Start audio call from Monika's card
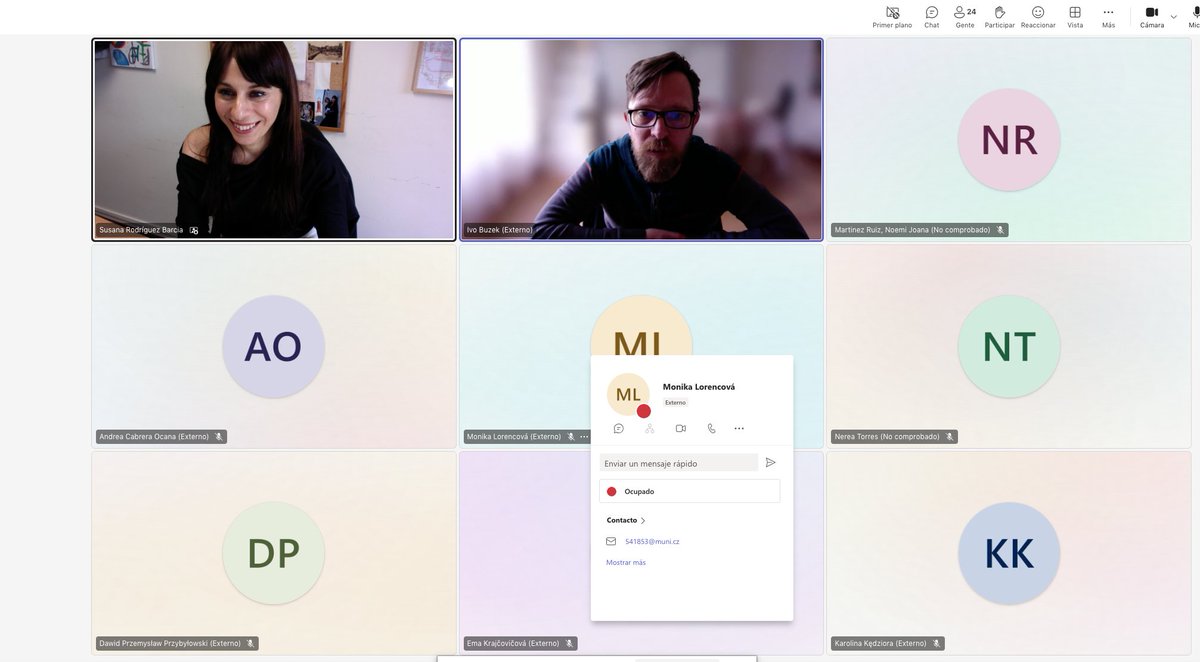This screenshot has height=662, width=1200. (711, 428)
